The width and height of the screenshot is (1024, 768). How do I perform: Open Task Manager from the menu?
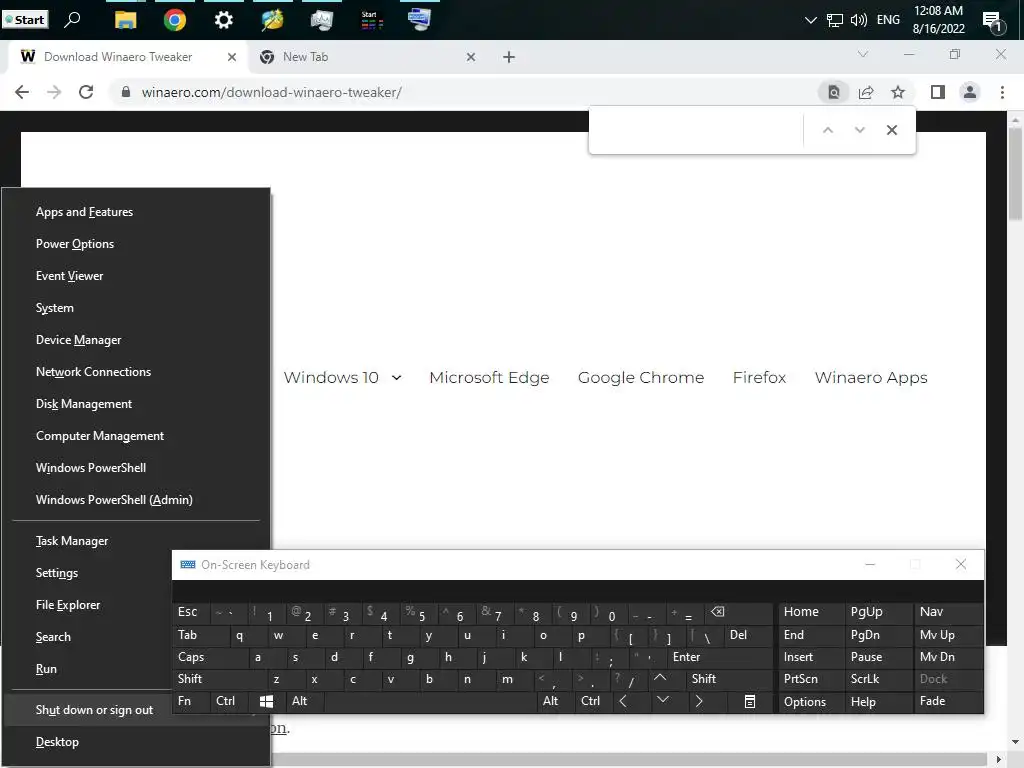click(x=136, y=541)
